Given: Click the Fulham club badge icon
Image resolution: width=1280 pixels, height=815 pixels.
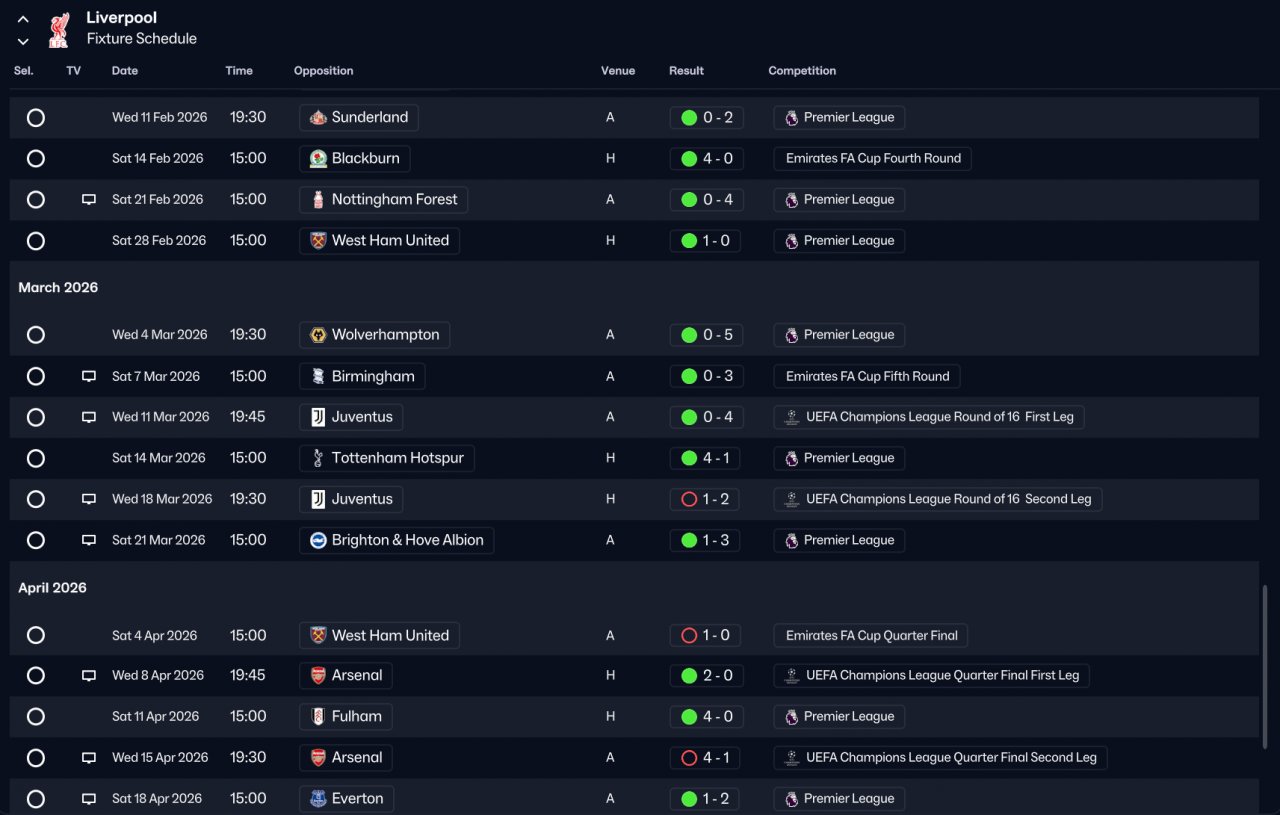Looking at the screenshot, I should (318, 717).
